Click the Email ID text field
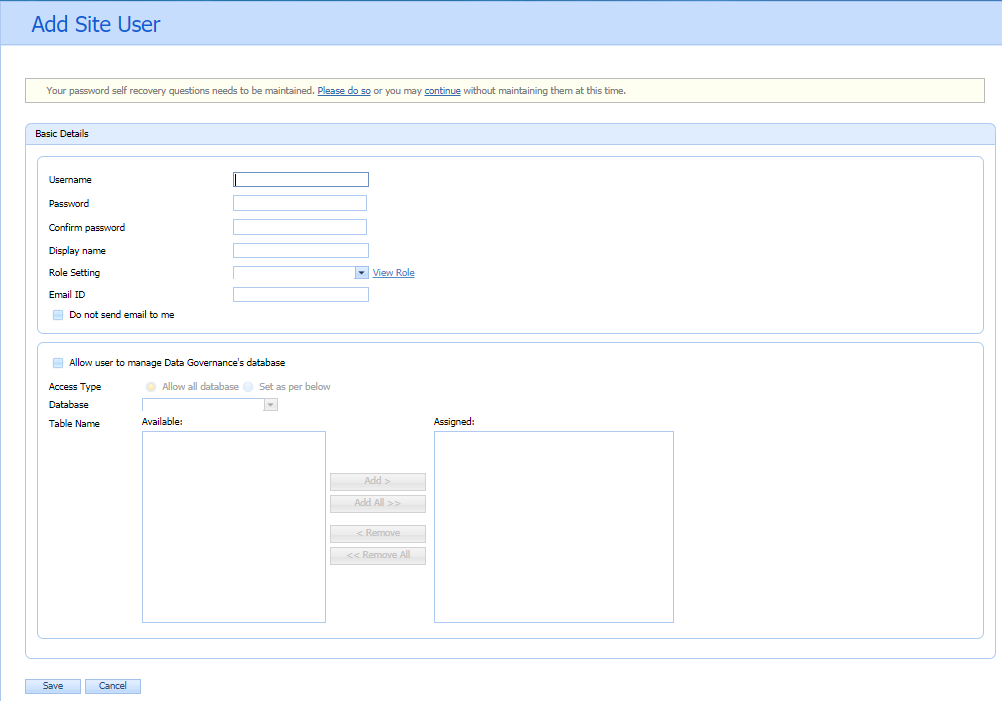Image resolution: width=1002 pixels, height=701 pixels. click(301, 295)
